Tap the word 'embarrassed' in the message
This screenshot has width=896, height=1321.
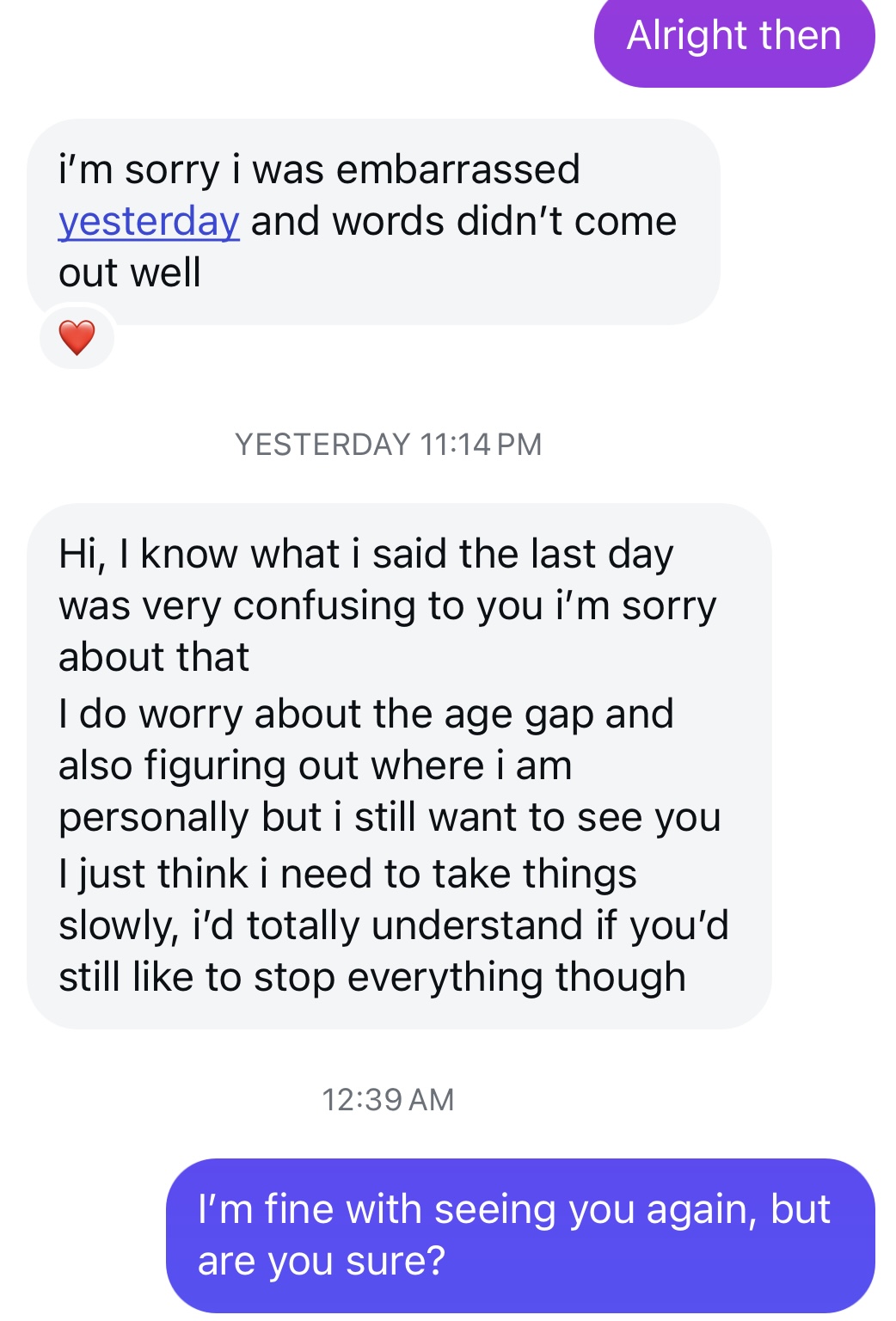pos(457,169)
